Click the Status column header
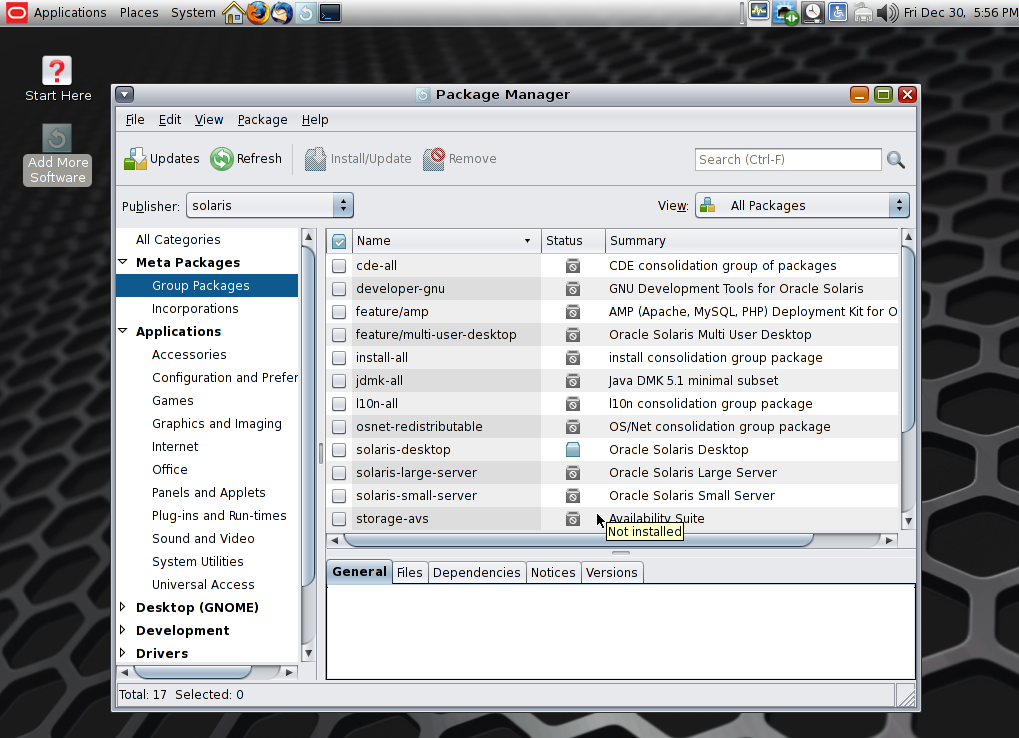This screenshot has width=1019, height=738. click(573, 241)
